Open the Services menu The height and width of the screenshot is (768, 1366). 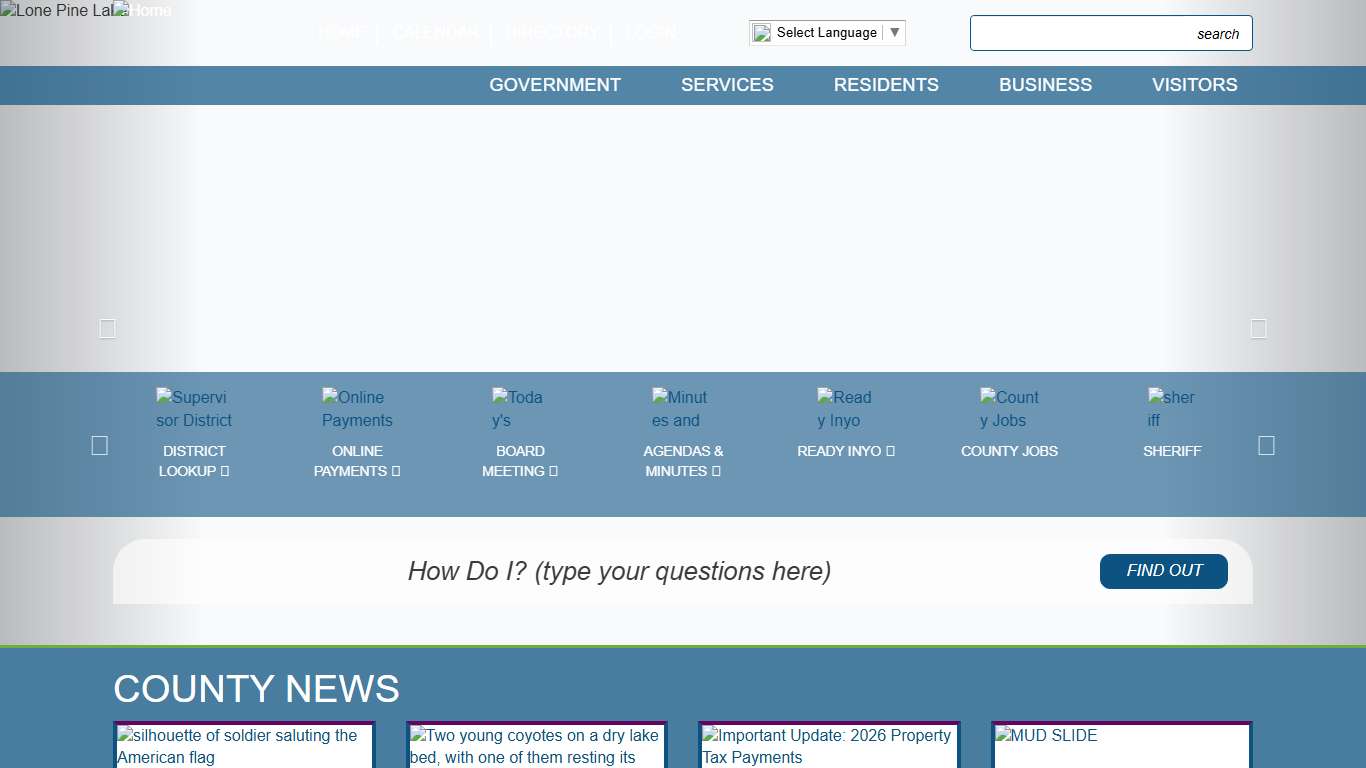tap(727, 85)
